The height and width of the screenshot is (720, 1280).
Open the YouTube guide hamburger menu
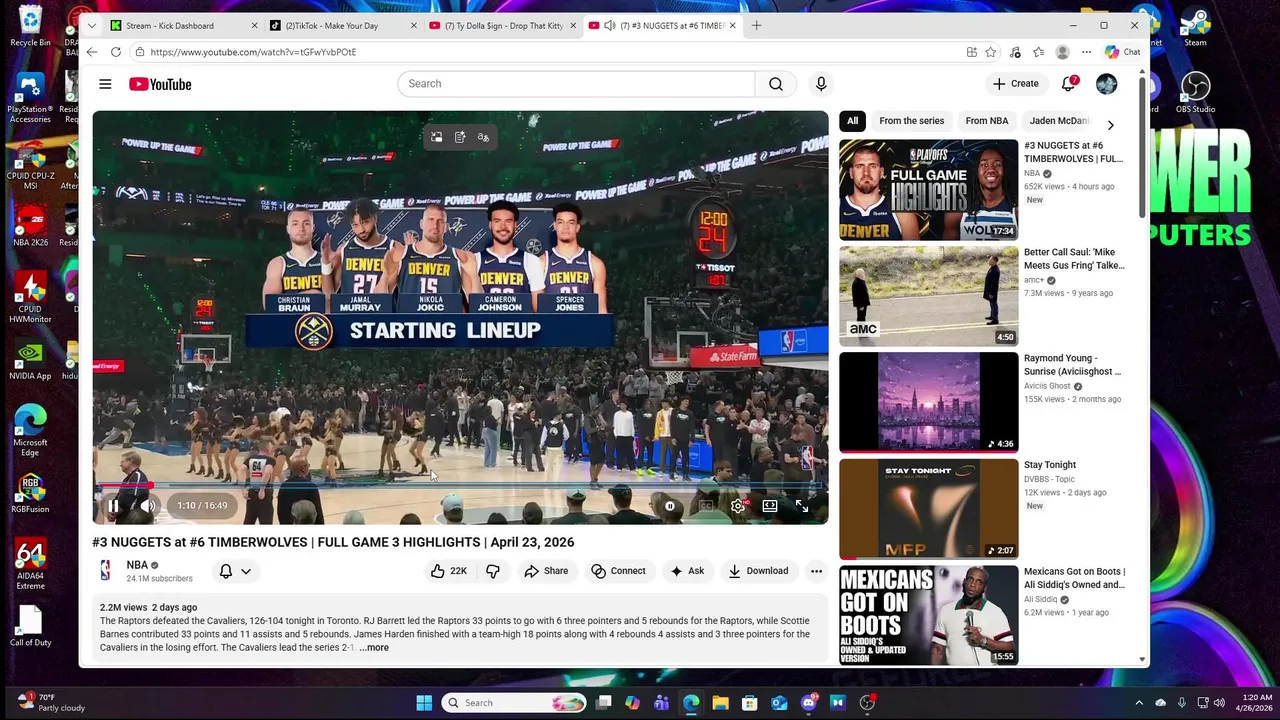[105, 84]
